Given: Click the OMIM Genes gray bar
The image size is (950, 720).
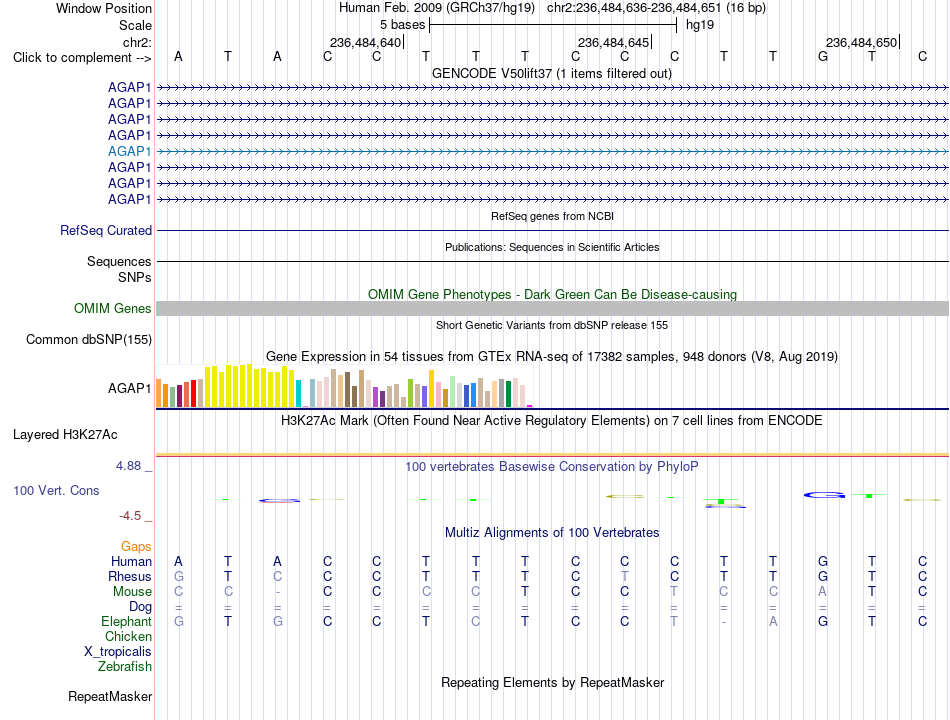Looking at the screenshot, I should click(552, 308).
